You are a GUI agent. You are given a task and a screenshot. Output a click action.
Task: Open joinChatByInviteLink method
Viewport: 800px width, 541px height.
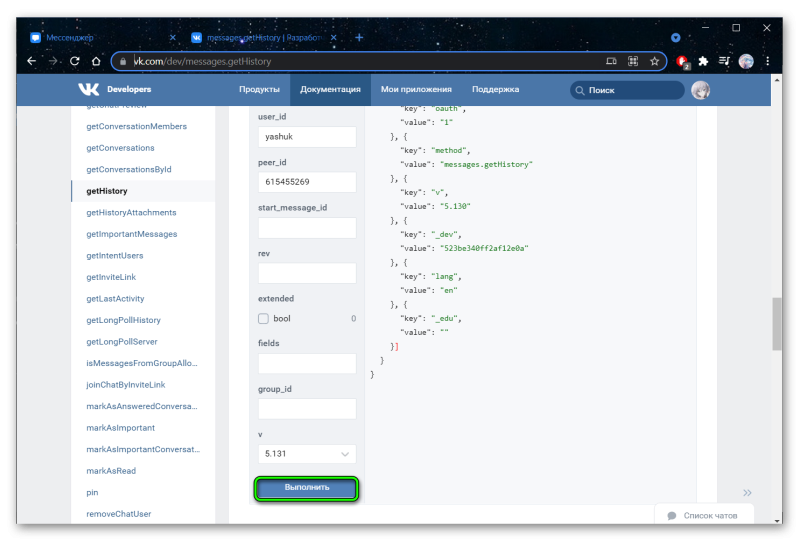(x=126, y=385)
